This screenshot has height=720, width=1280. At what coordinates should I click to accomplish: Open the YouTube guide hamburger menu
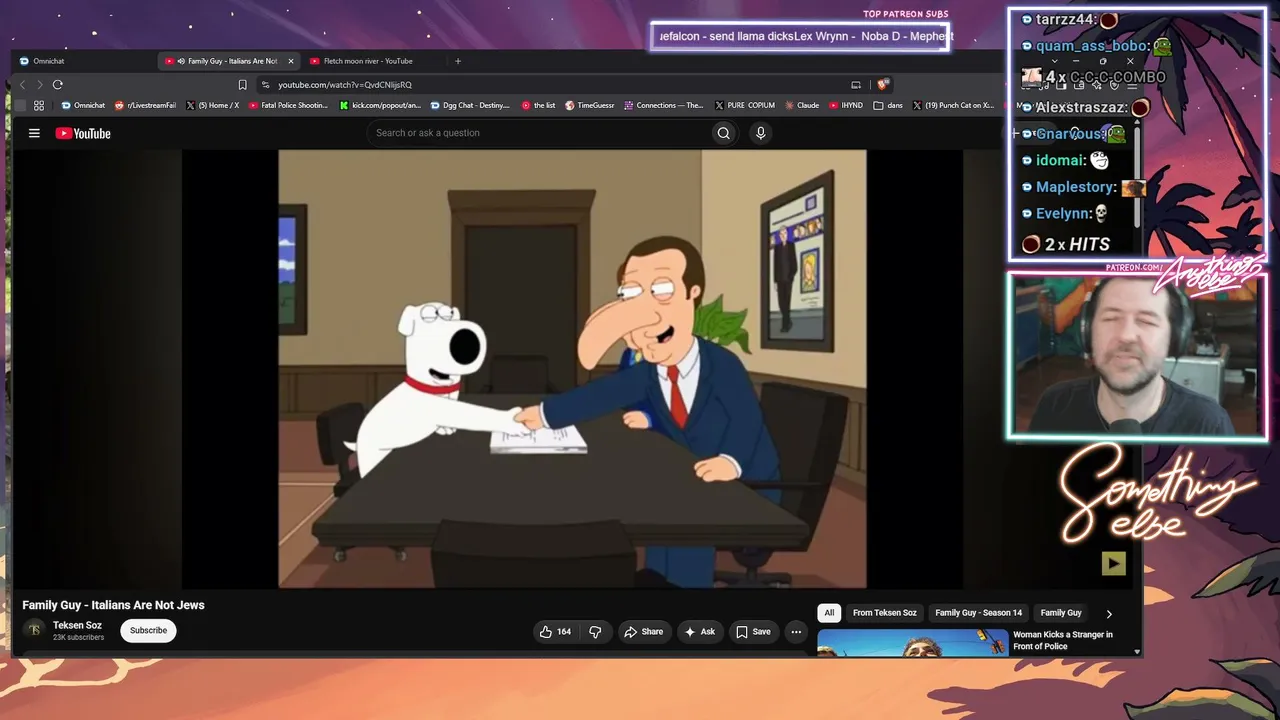tap(34, 133)
